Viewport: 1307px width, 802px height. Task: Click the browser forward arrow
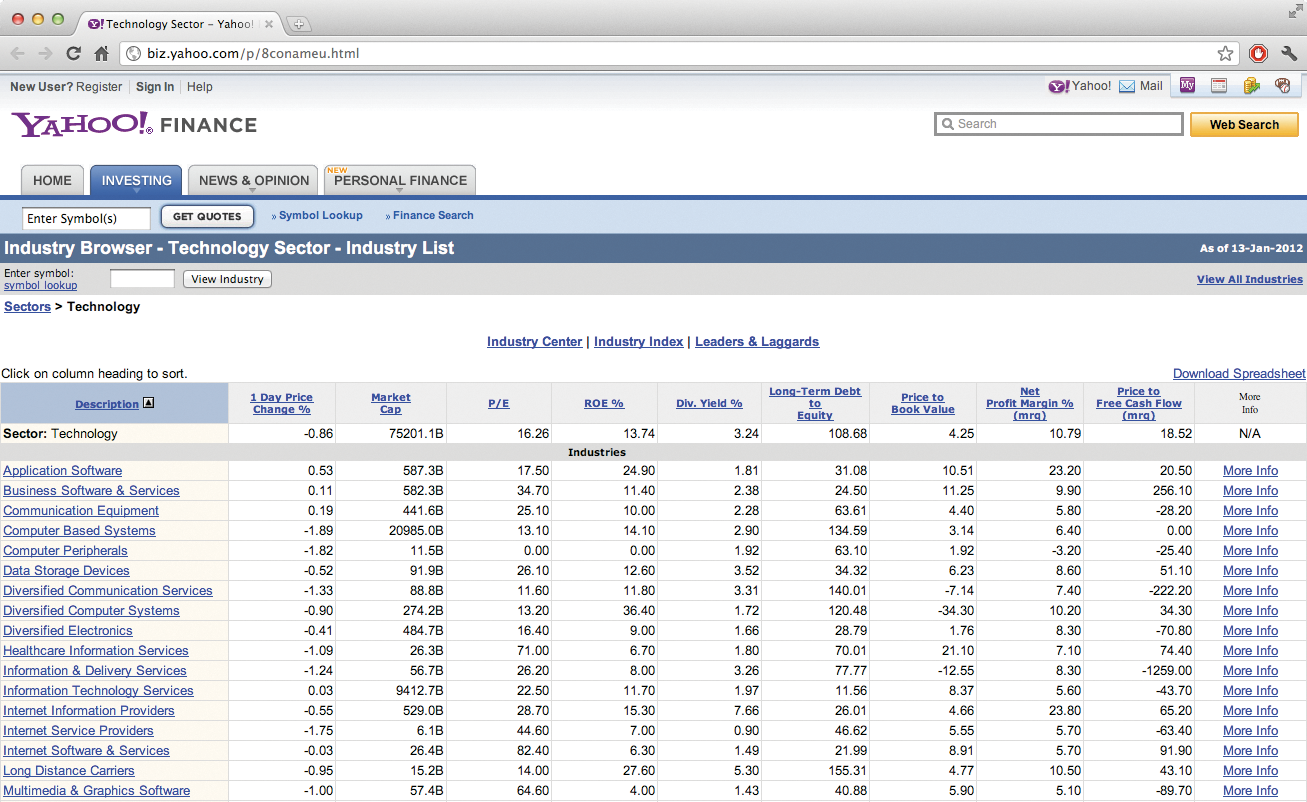click(x=46, y=54)
